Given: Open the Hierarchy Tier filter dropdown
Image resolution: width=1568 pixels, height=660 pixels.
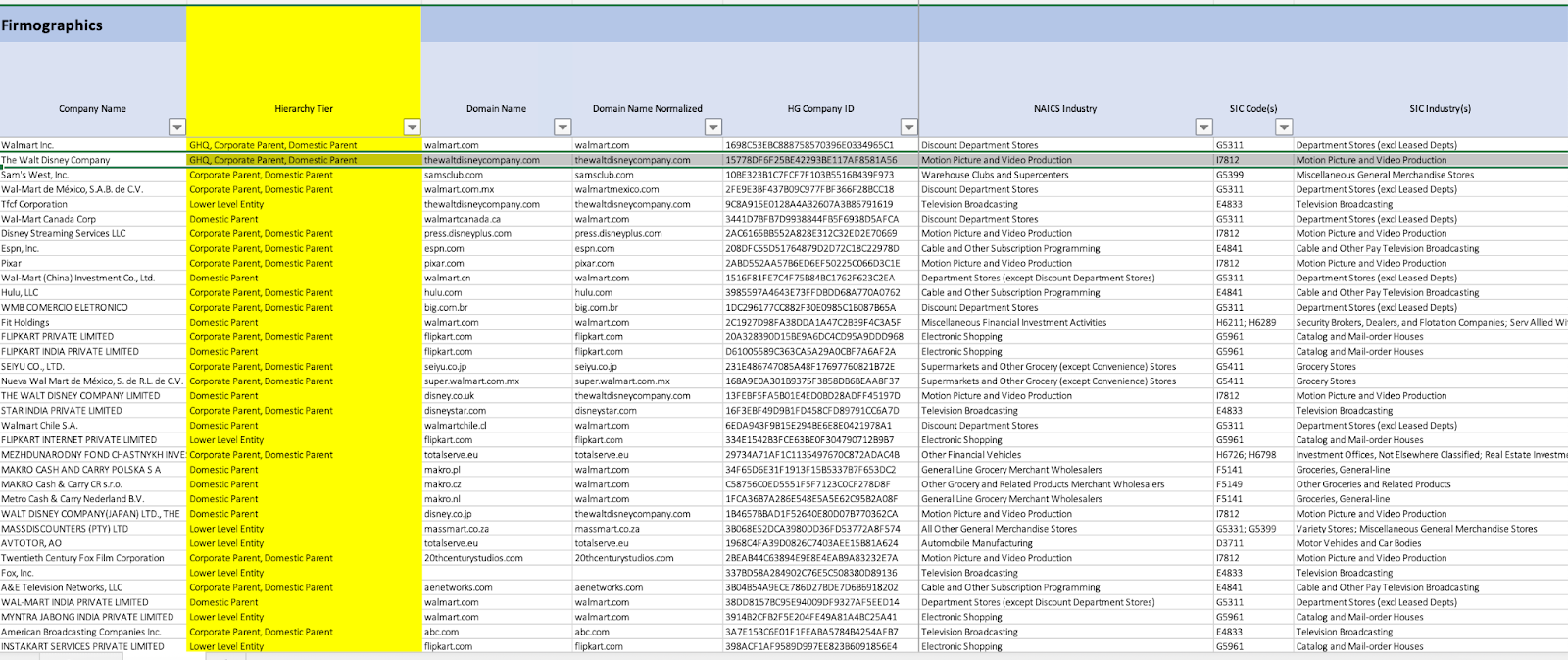Looking at the screenshot, I should tap(413, 127).
